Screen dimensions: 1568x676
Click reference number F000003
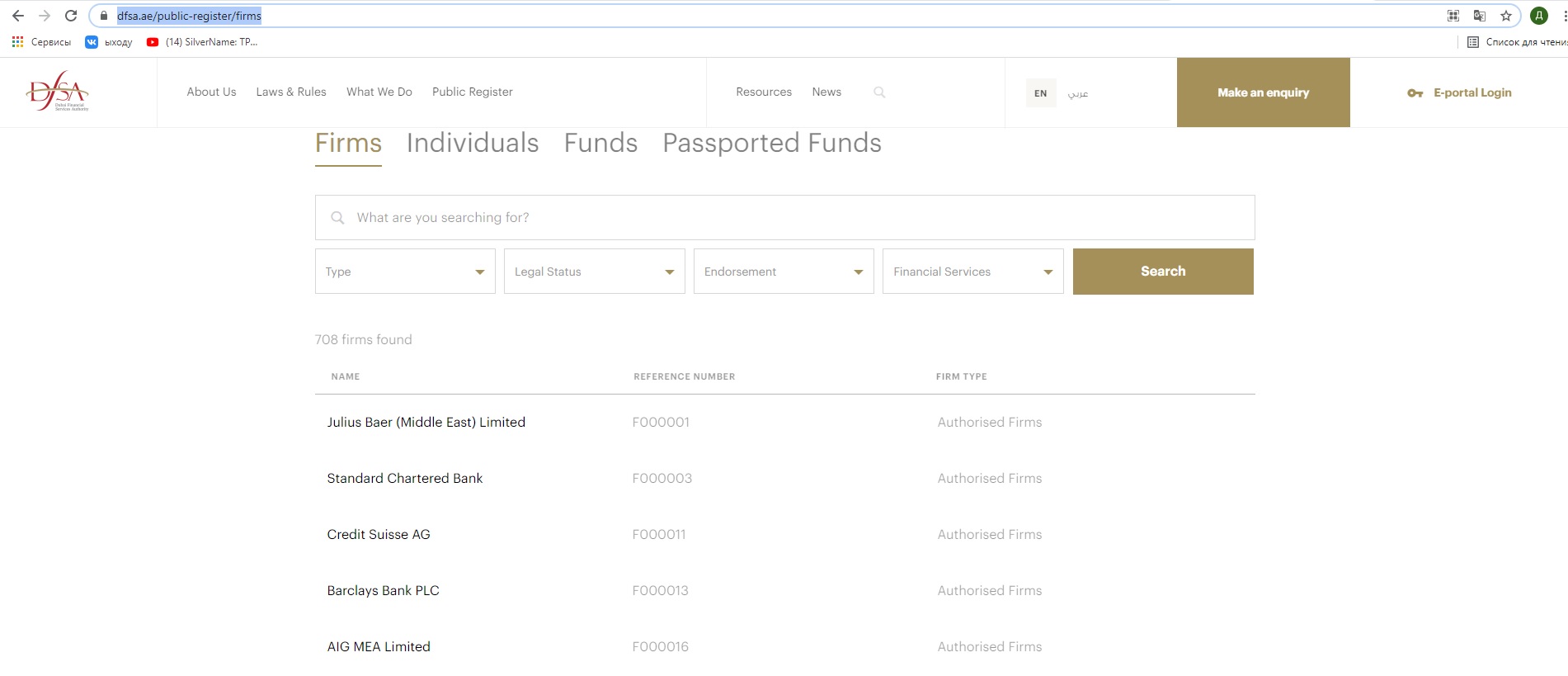pos(662,478)
